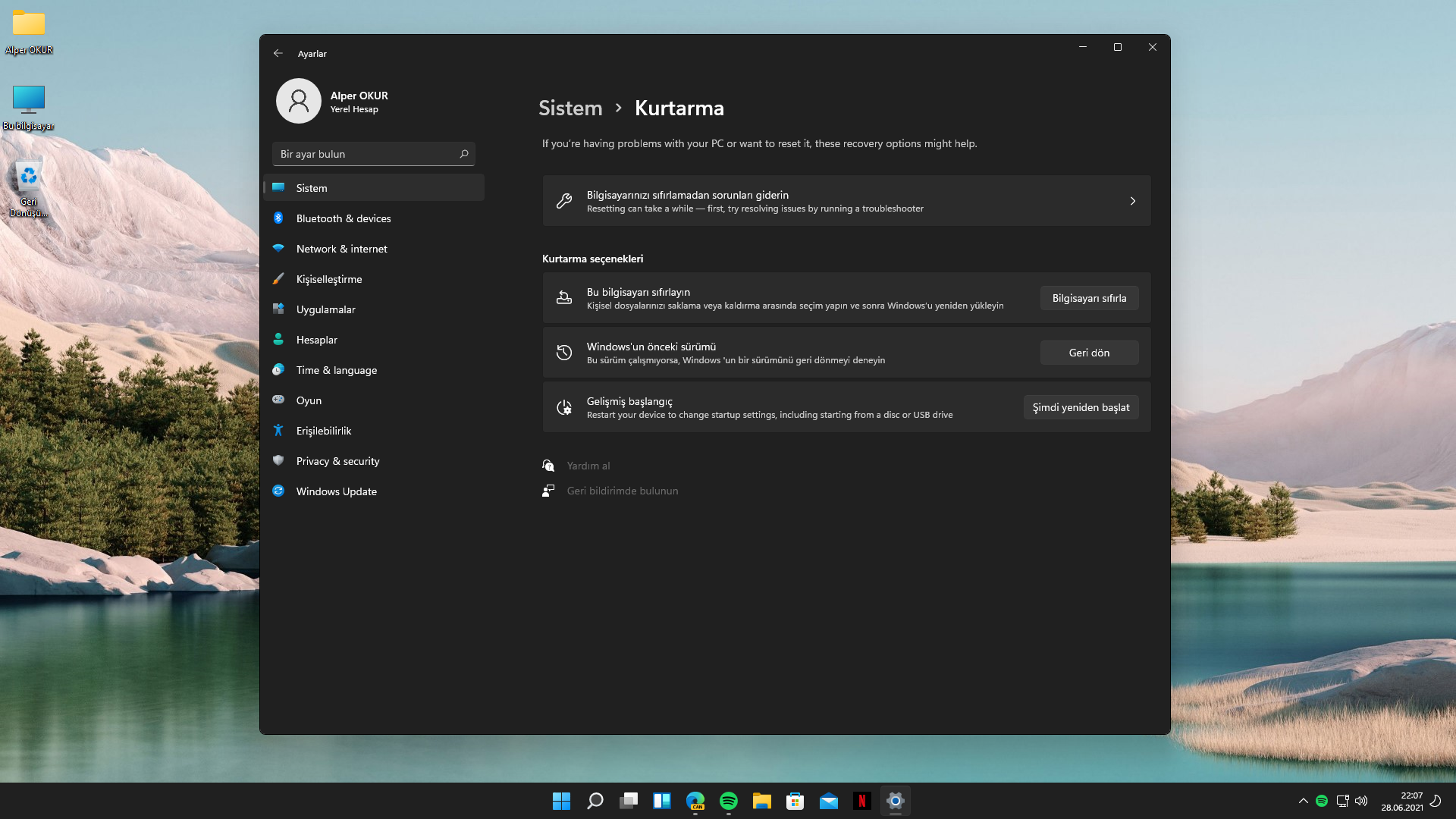The width and height of the screenshot is (1456, 819).
Task: Launch Netflix from the taskbar
Action: [x=861, y=801]
